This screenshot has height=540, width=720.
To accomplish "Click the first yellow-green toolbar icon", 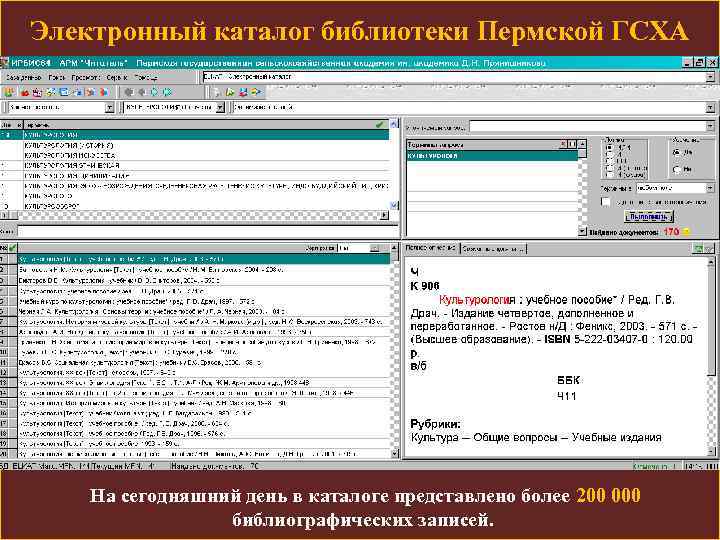I will pos(9,92).
